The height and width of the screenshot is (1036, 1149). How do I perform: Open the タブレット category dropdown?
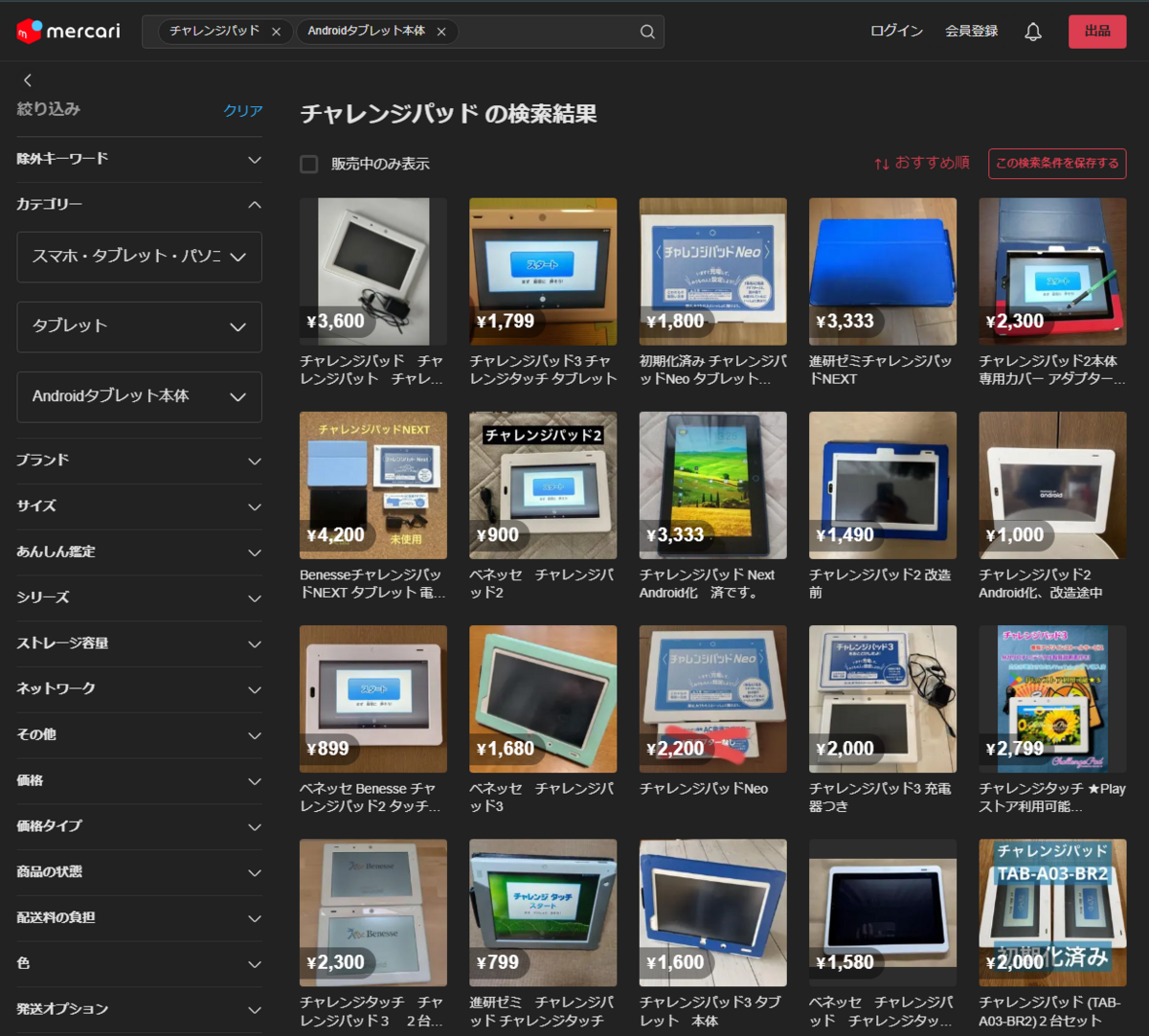(139, 327)
